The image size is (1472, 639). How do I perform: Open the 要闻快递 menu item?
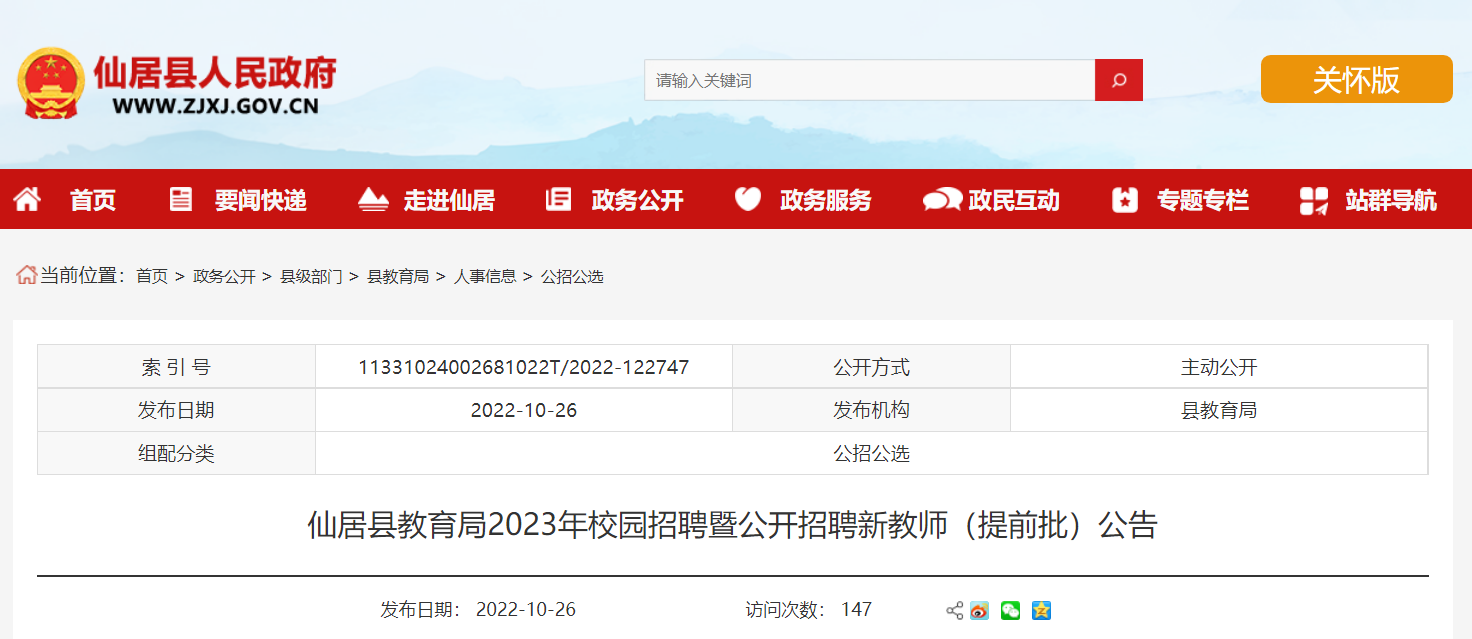coord(260,200)
